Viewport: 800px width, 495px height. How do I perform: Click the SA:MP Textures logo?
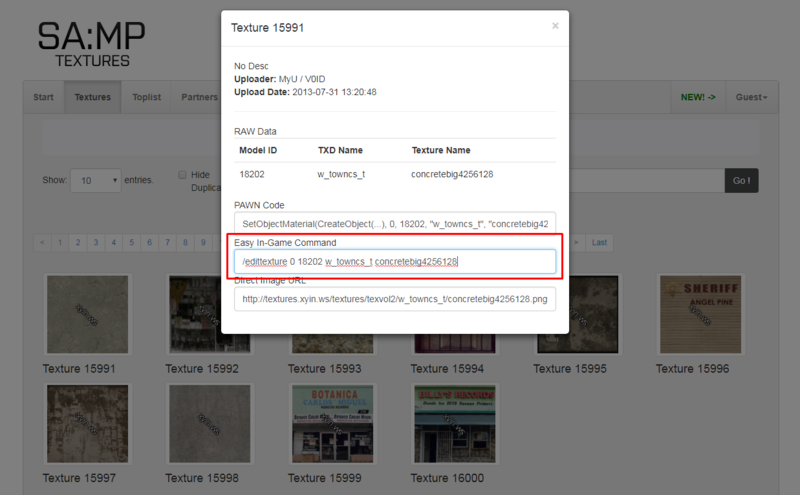(92, 44)
